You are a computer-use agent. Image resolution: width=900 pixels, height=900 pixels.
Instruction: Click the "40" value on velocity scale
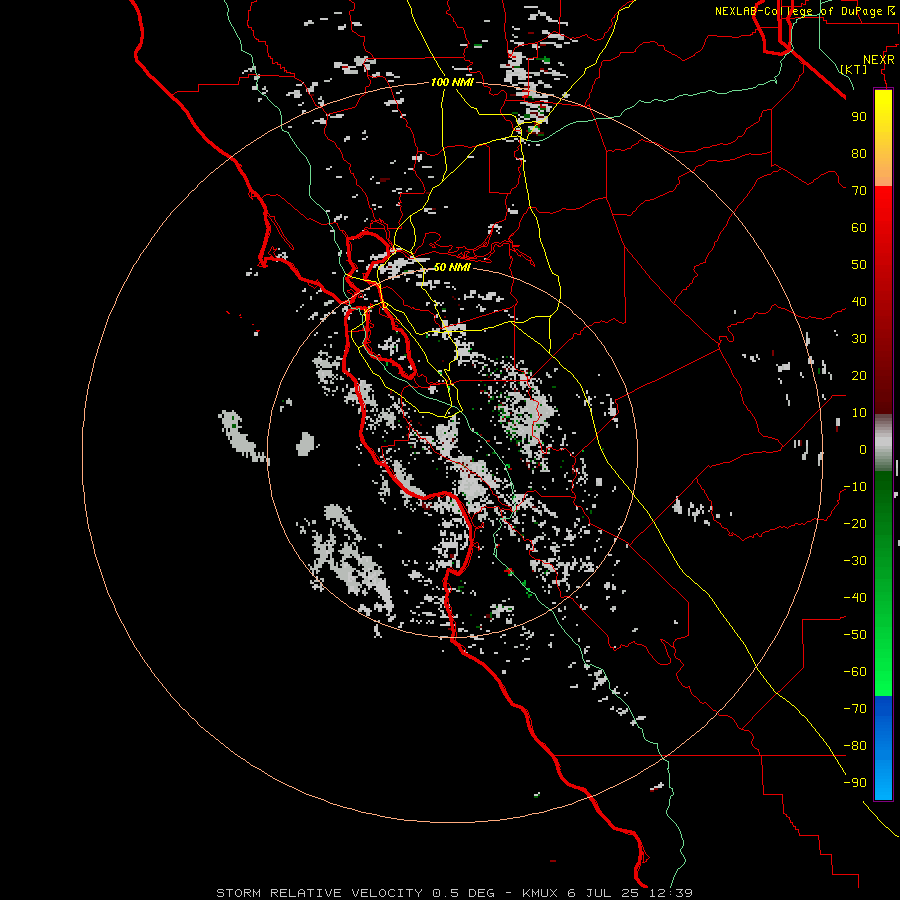pos(859,301)
